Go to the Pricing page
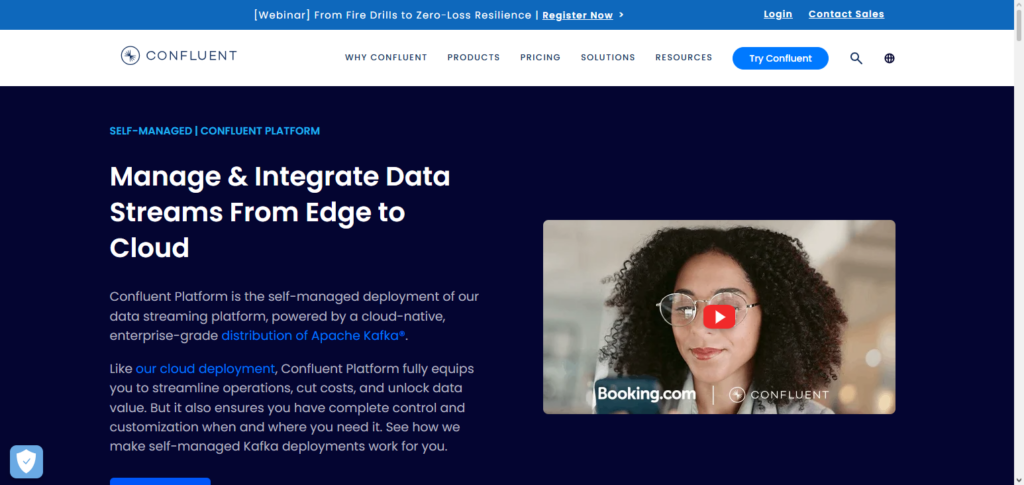This screenshot has height=485, width=1024. coord(540,57)
